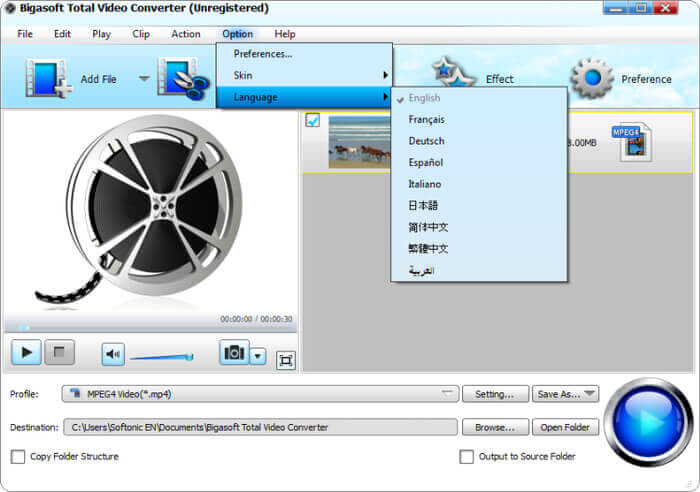Expand the Add File dropdown arrow
This screenshot has width=700, height=492.
(144, 79)
